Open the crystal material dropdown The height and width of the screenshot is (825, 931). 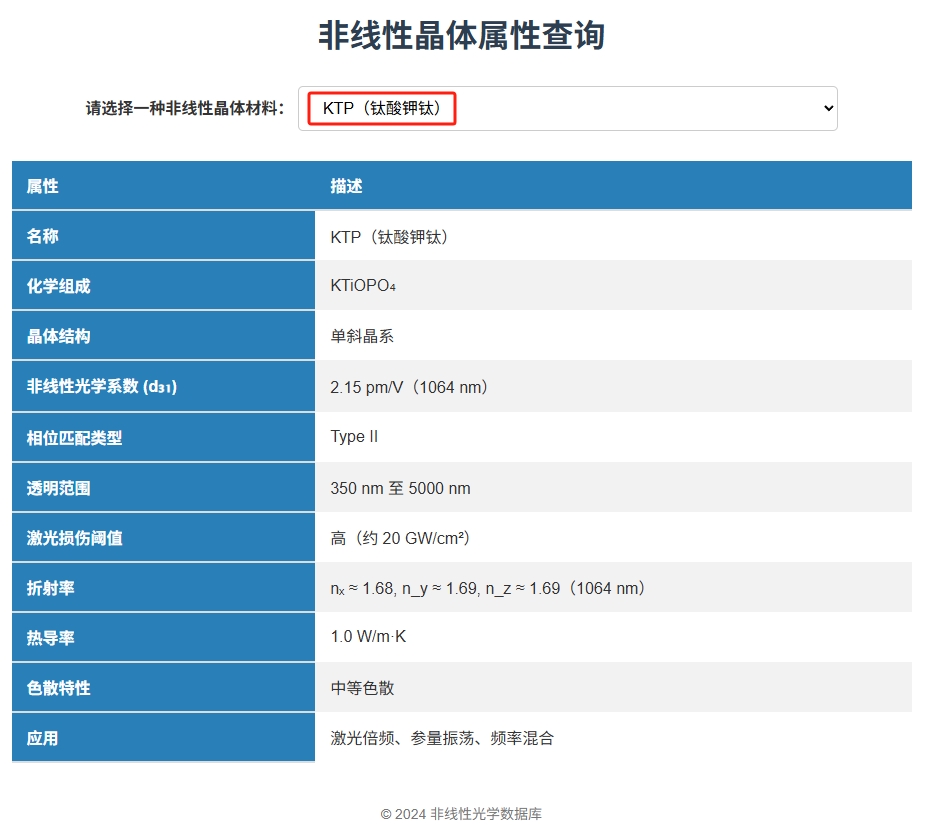point(566,108)
